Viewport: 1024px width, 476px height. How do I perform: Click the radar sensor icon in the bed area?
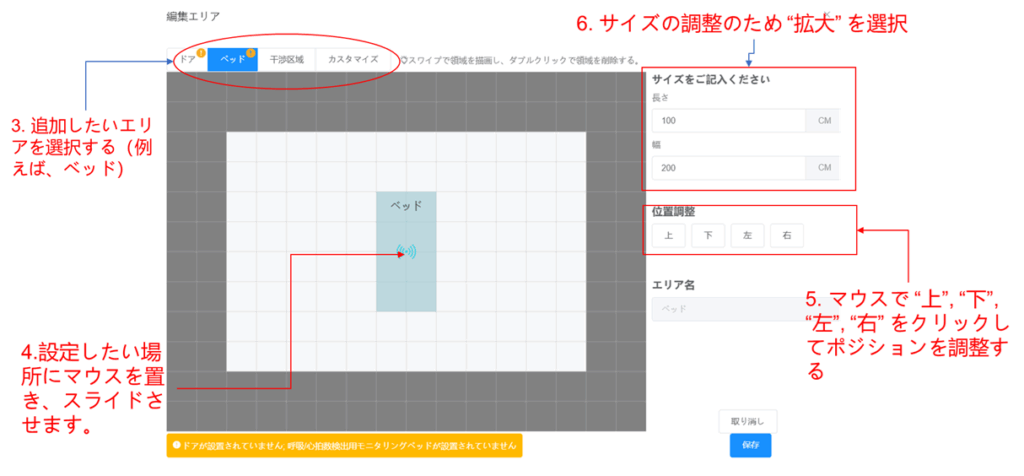click(406, 252)
